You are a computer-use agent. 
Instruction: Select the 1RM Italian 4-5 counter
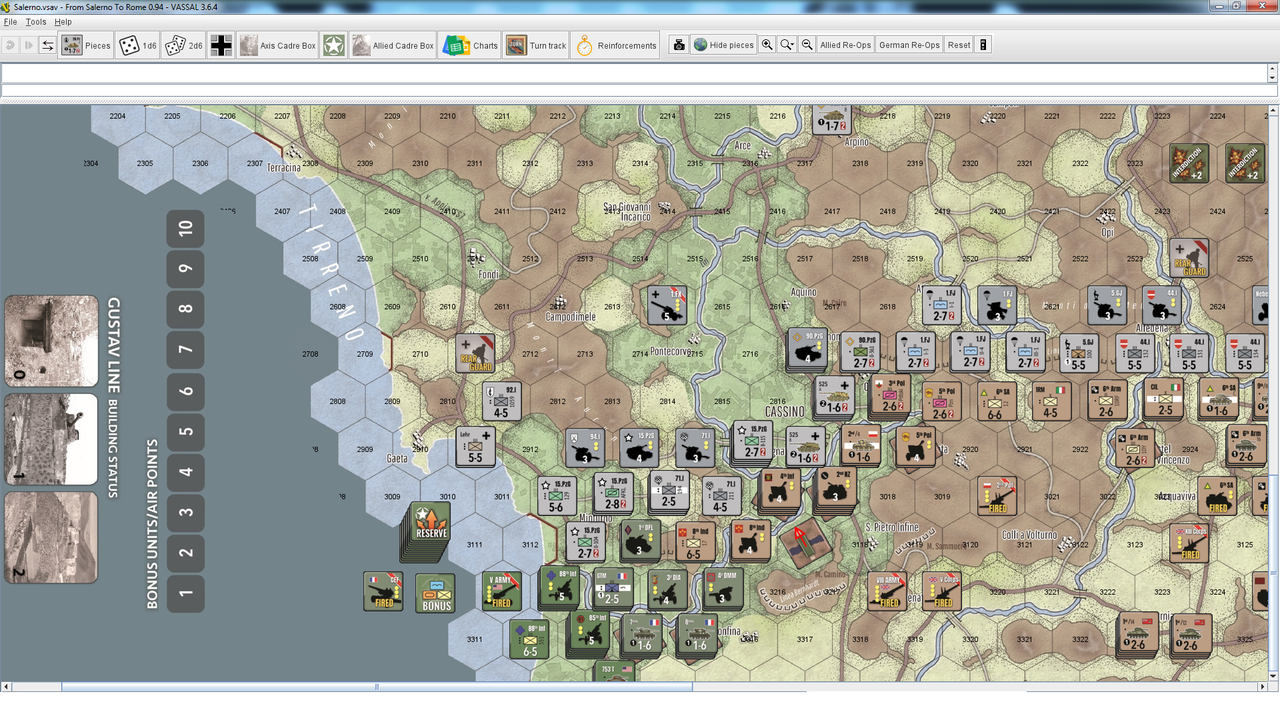pos(1051,401)
